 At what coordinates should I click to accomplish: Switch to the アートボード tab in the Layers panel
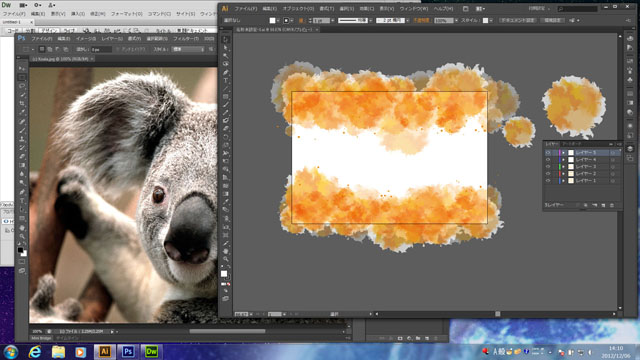tap(571, 144)
